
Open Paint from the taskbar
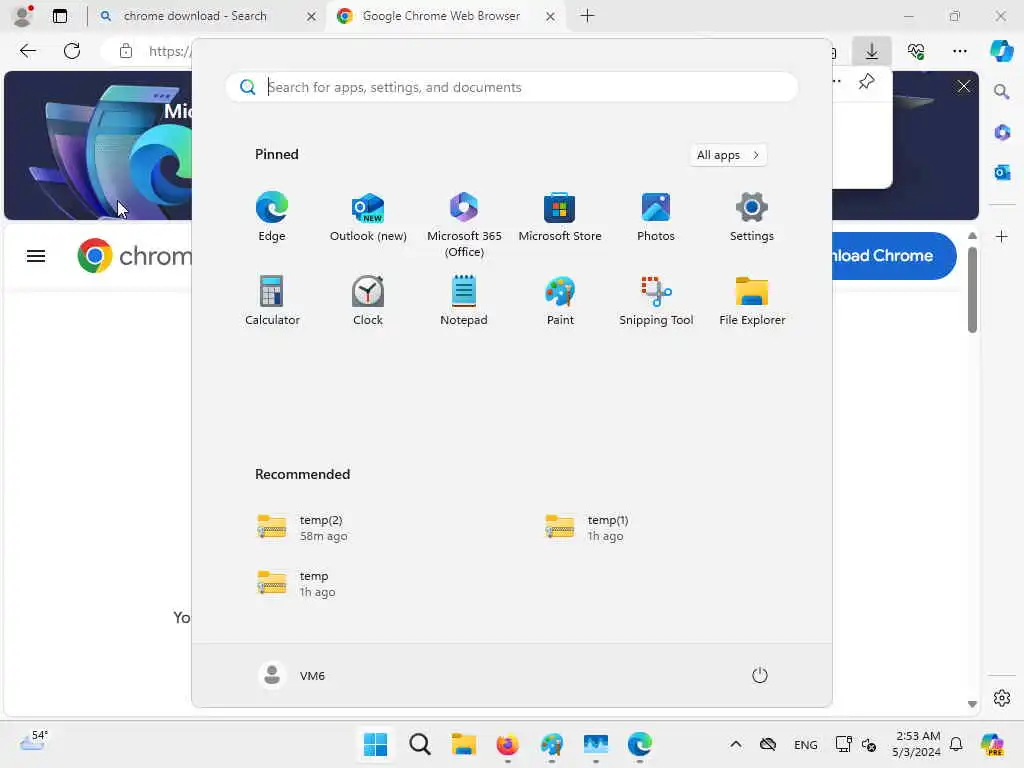point(552,744)
